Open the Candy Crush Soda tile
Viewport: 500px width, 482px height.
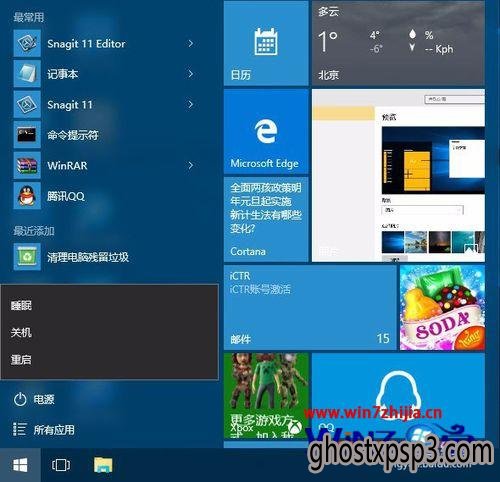tap(442, 307)
